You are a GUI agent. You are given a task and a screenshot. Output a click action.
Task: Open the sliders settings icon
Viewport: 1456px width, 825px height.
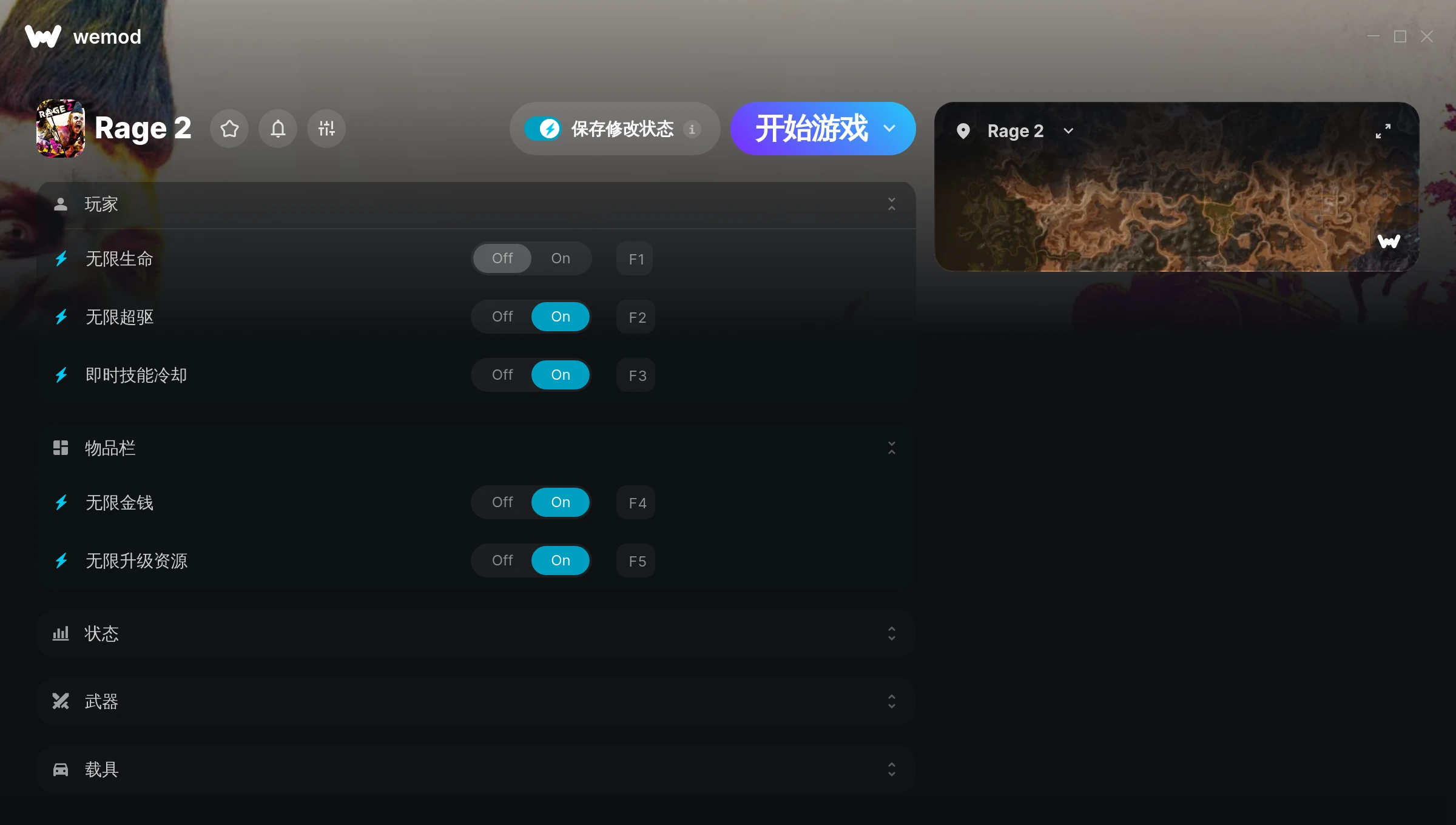click(326, 129)
